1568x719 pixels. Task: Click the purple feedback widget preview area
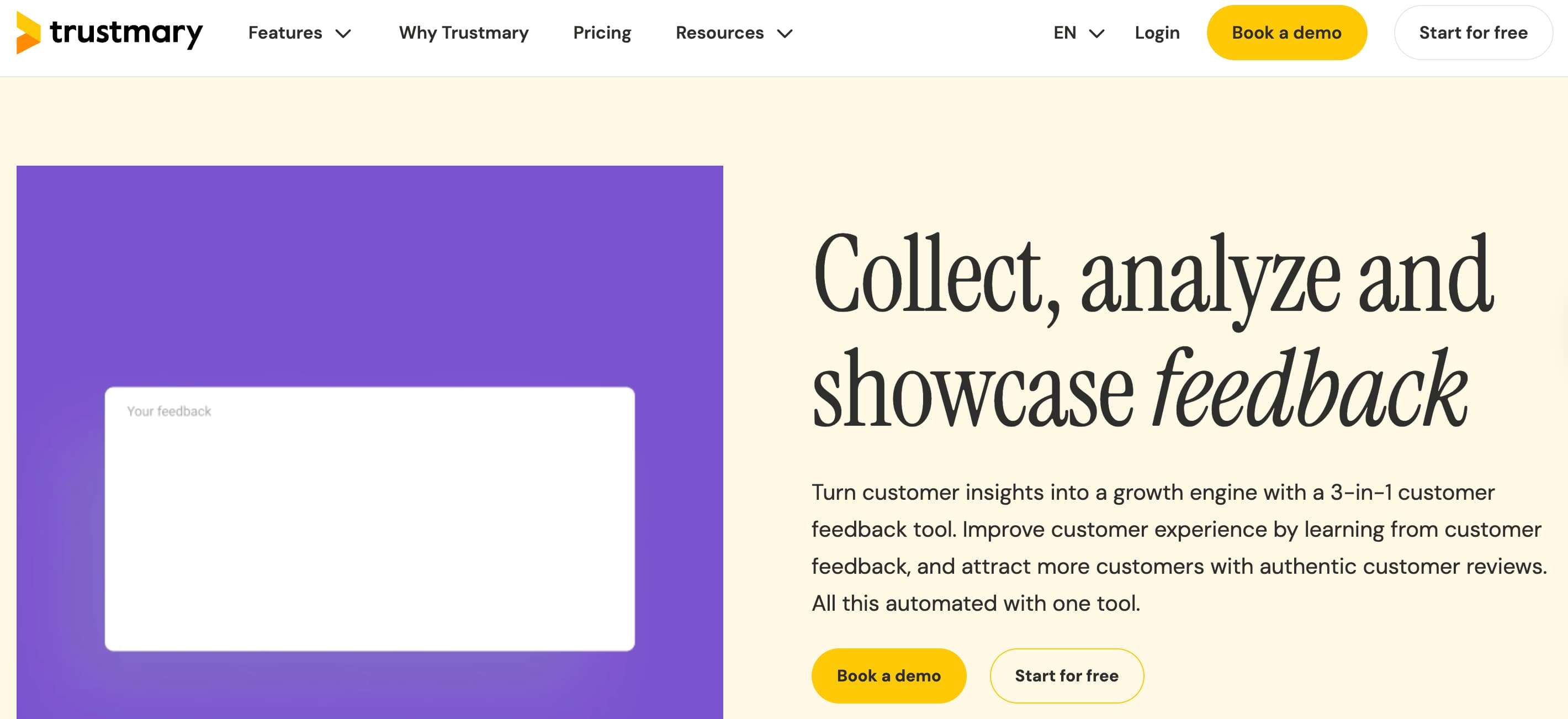[365, 256]
